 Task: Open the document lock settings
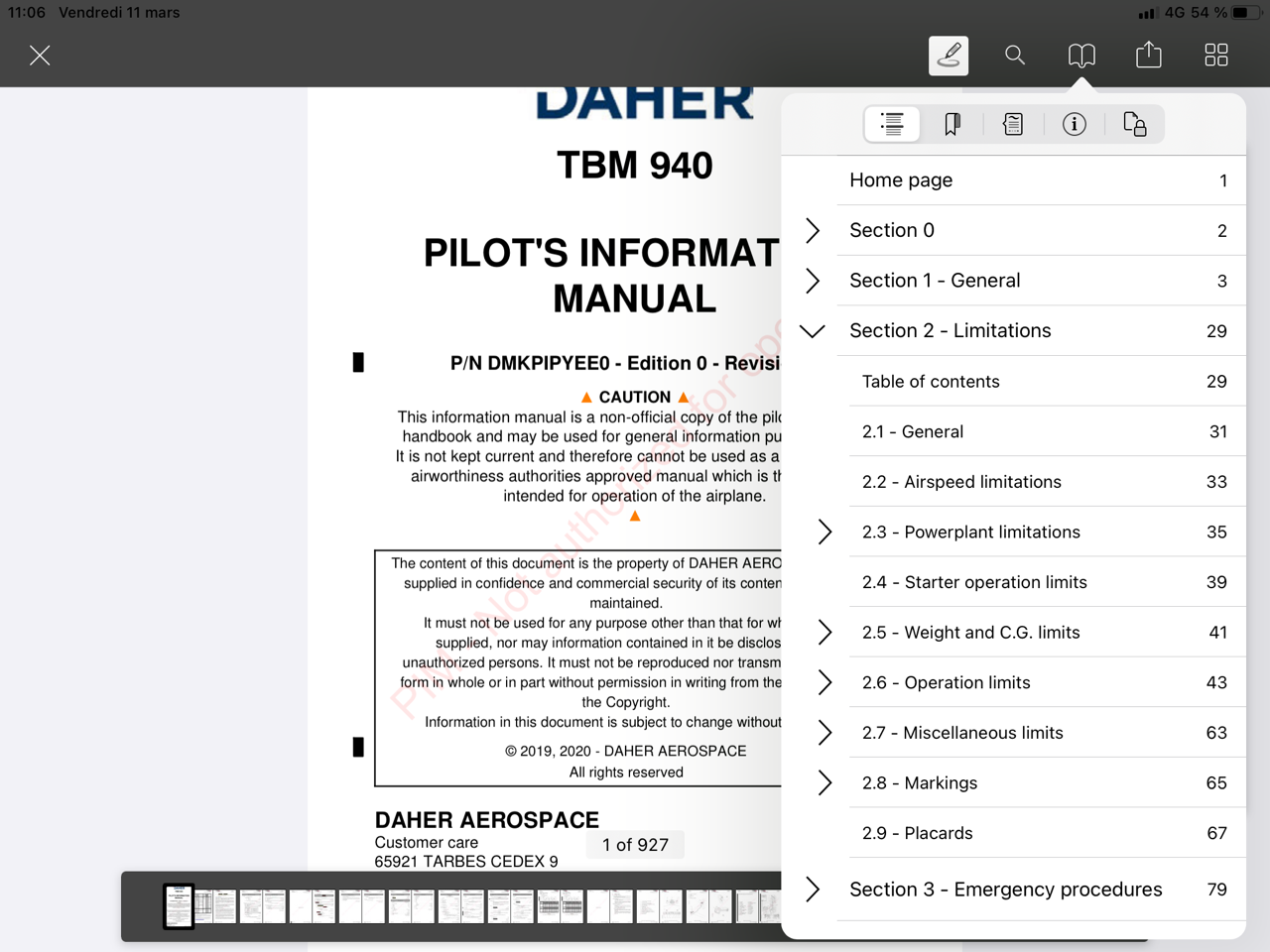pos(1135,124)
